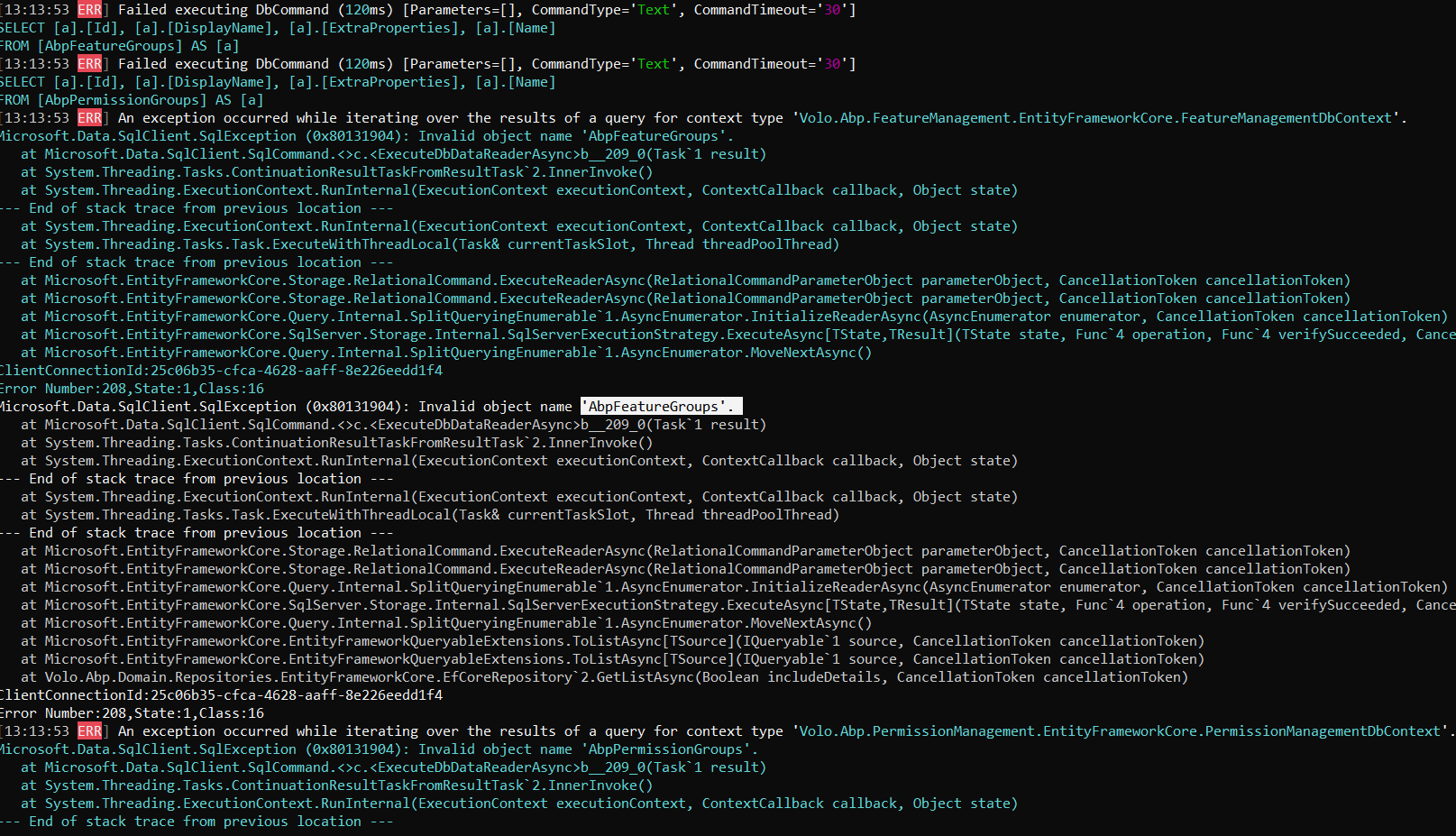Click the ERR badge on the FeatureManagementDbContext exception line
The width and height of the screenshot is (1456, 836).
pos(89,118)
